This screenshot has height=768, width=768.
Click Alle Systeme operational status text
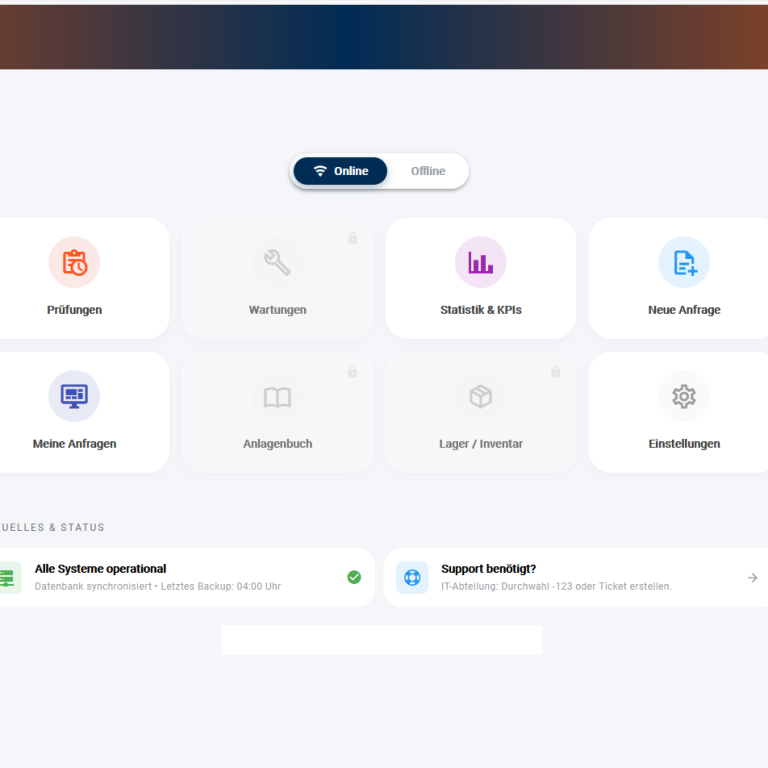pos(100,569)
